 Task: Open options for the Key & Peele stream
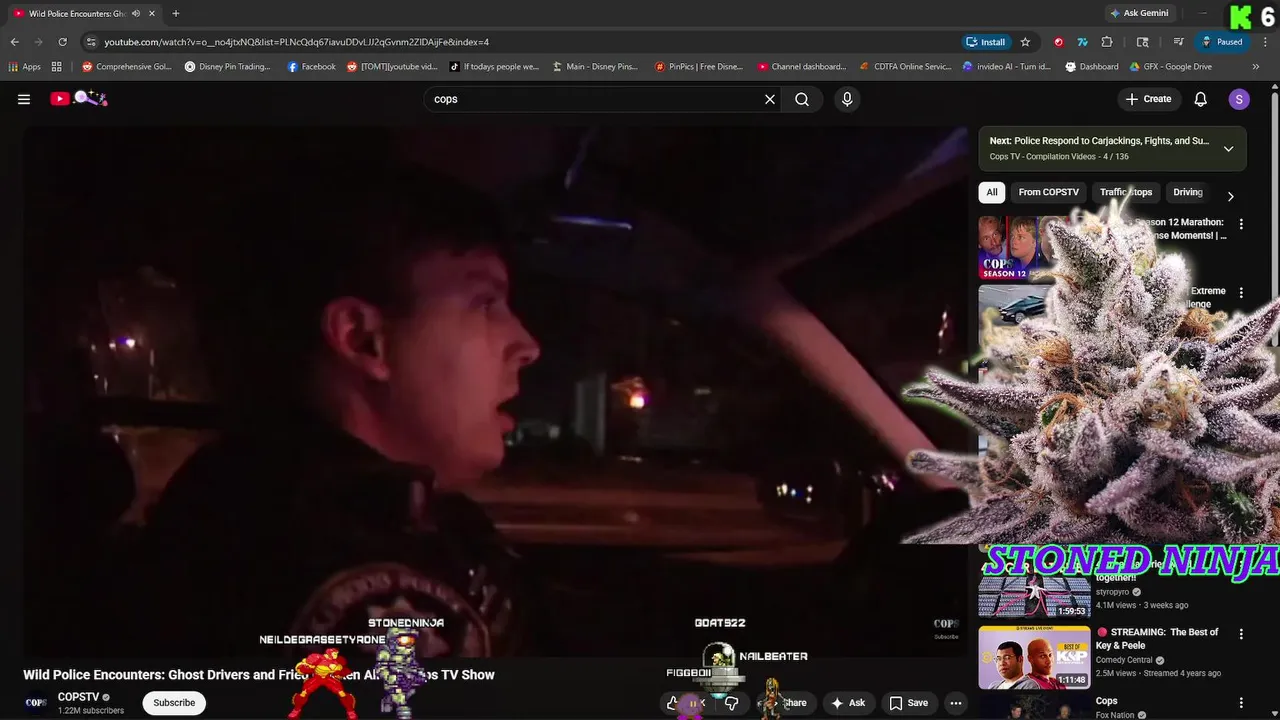click(x=1241, y=634)
